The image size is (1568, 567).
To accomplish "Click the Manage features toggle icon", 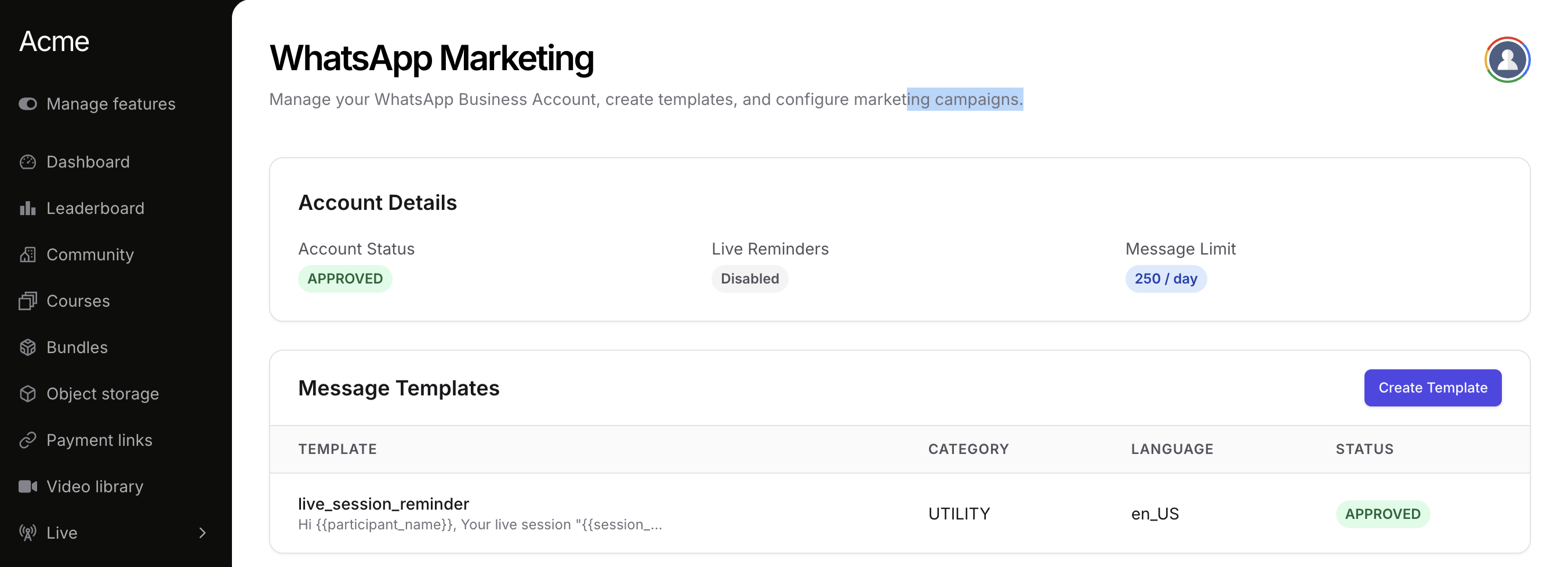I will 27,104.
